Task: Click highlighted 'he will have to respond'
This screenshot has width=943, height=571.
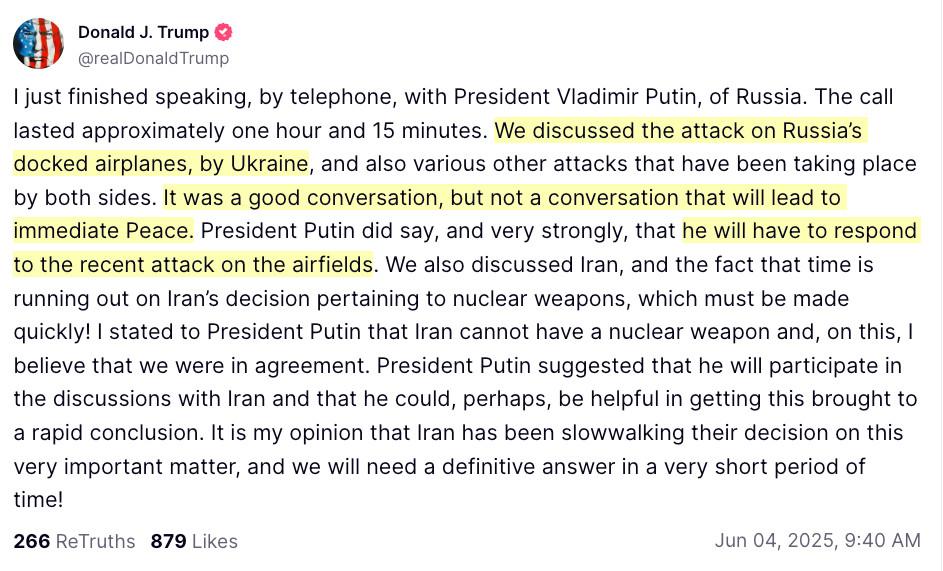Action: 799,230
